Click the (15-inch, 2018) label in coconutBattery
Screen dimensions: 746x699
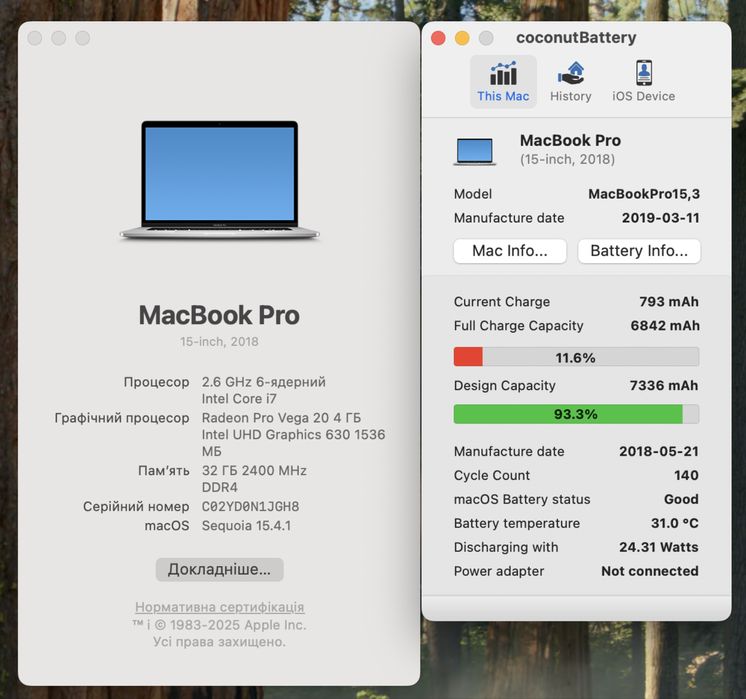[x=567, y=159]
